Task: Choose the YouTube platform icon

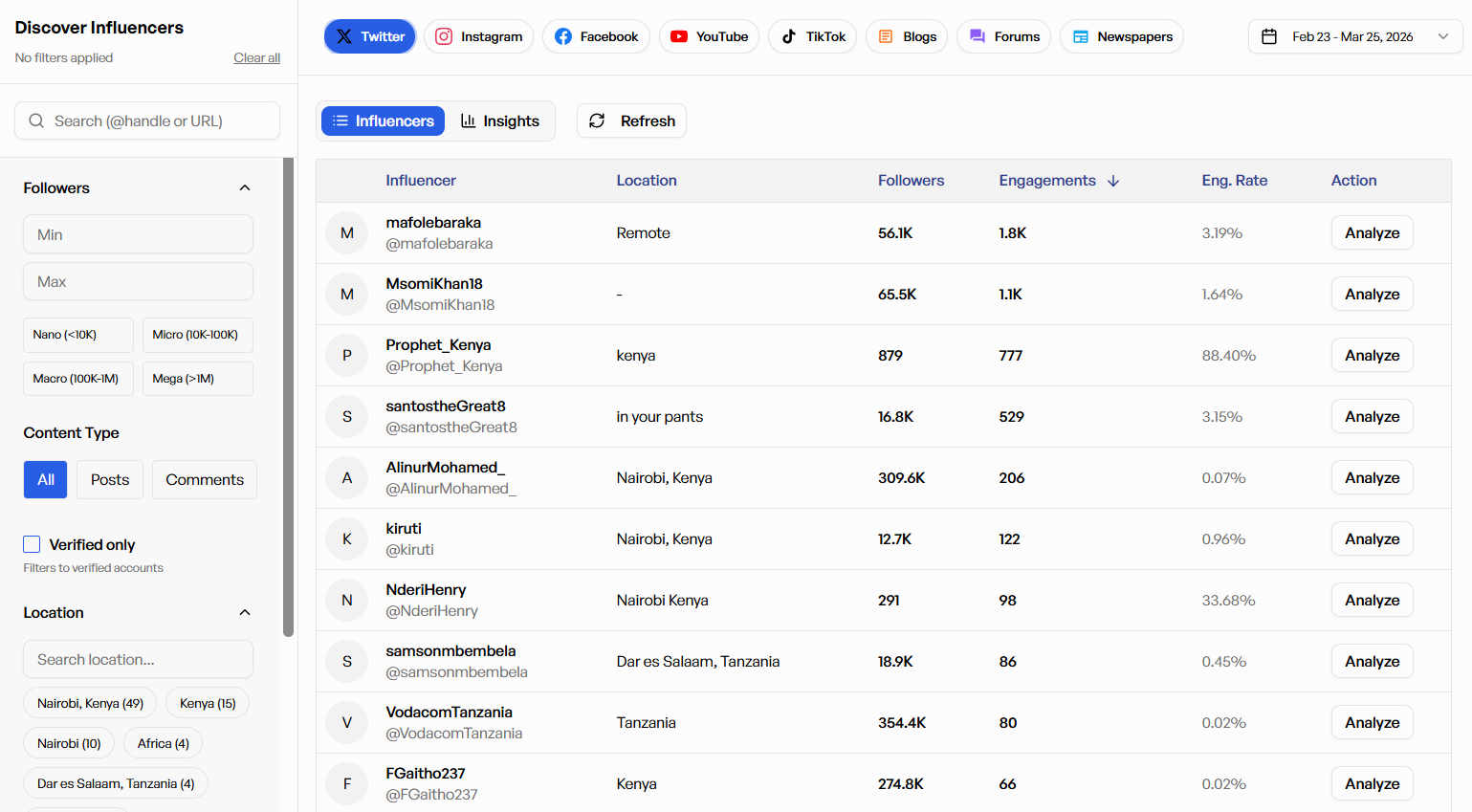Action: click(x=679, y=36)
